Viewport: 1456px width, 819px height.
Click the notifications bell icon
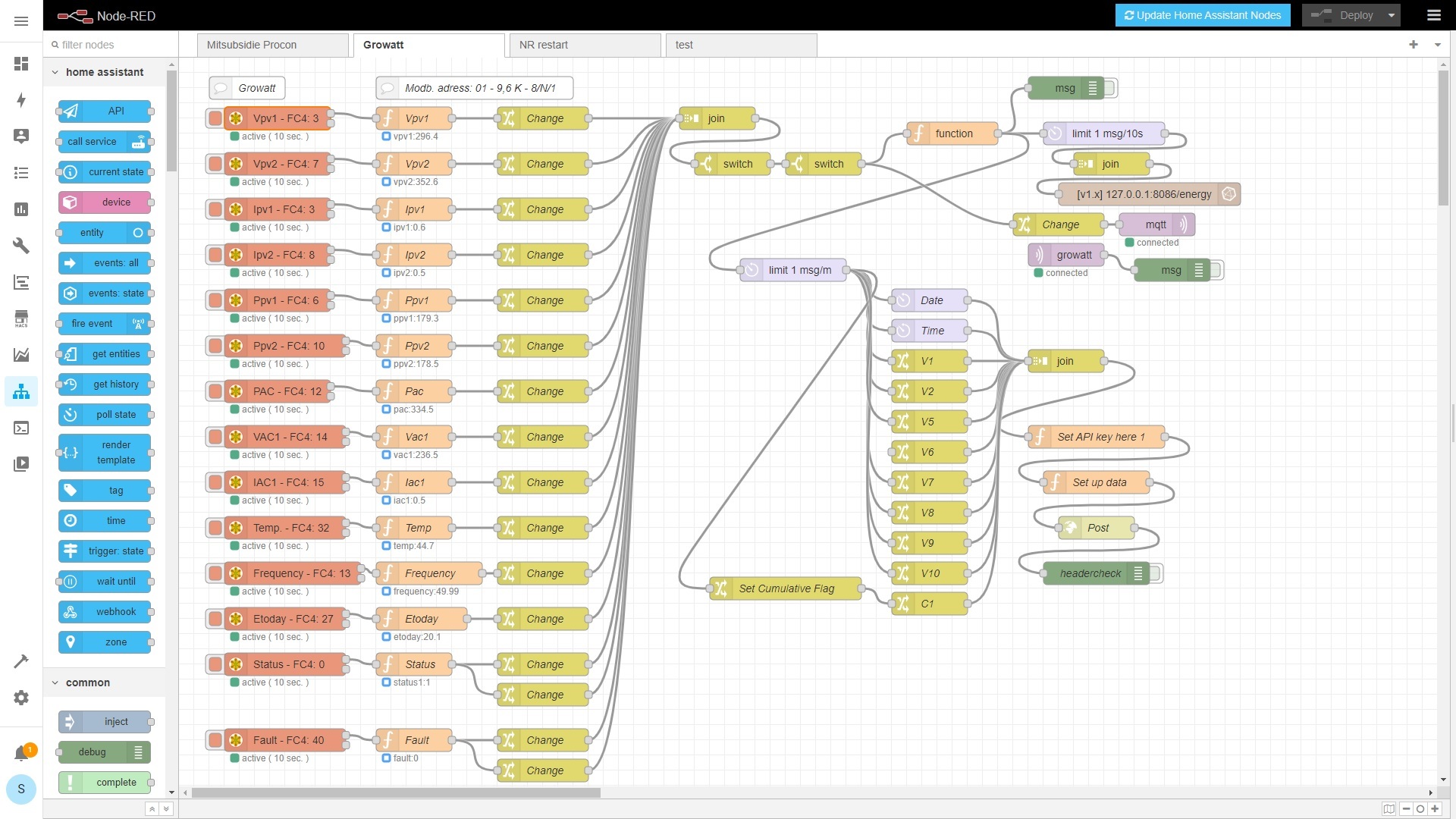coord(21,753)
